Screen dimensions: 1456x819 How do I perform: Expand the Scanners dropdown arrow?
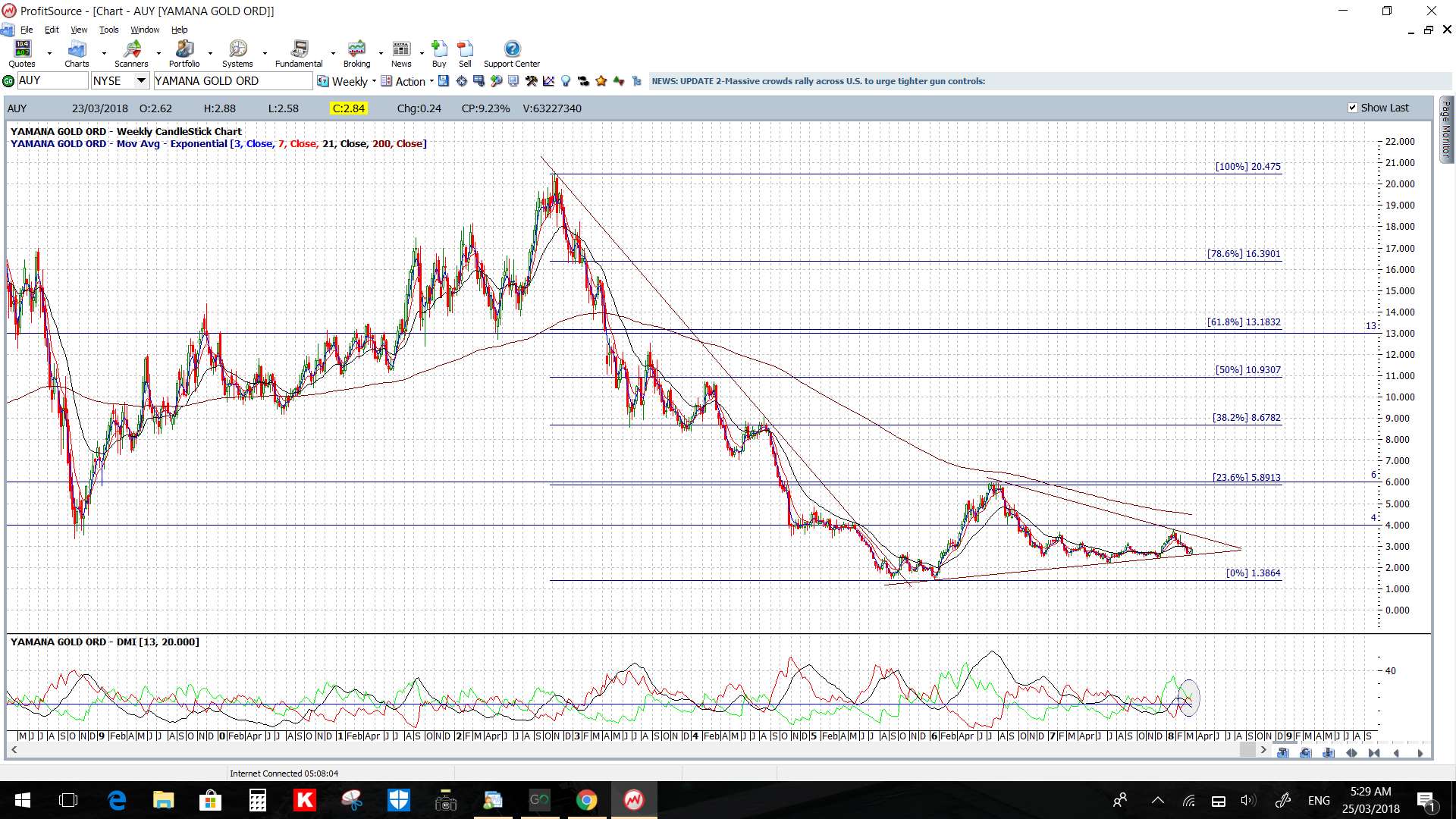(158, 54)
